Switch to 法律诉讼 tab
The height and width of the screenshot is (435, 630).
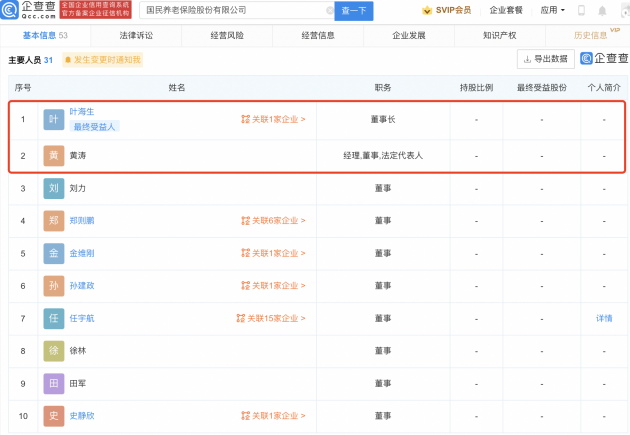(x=136, y=35)
